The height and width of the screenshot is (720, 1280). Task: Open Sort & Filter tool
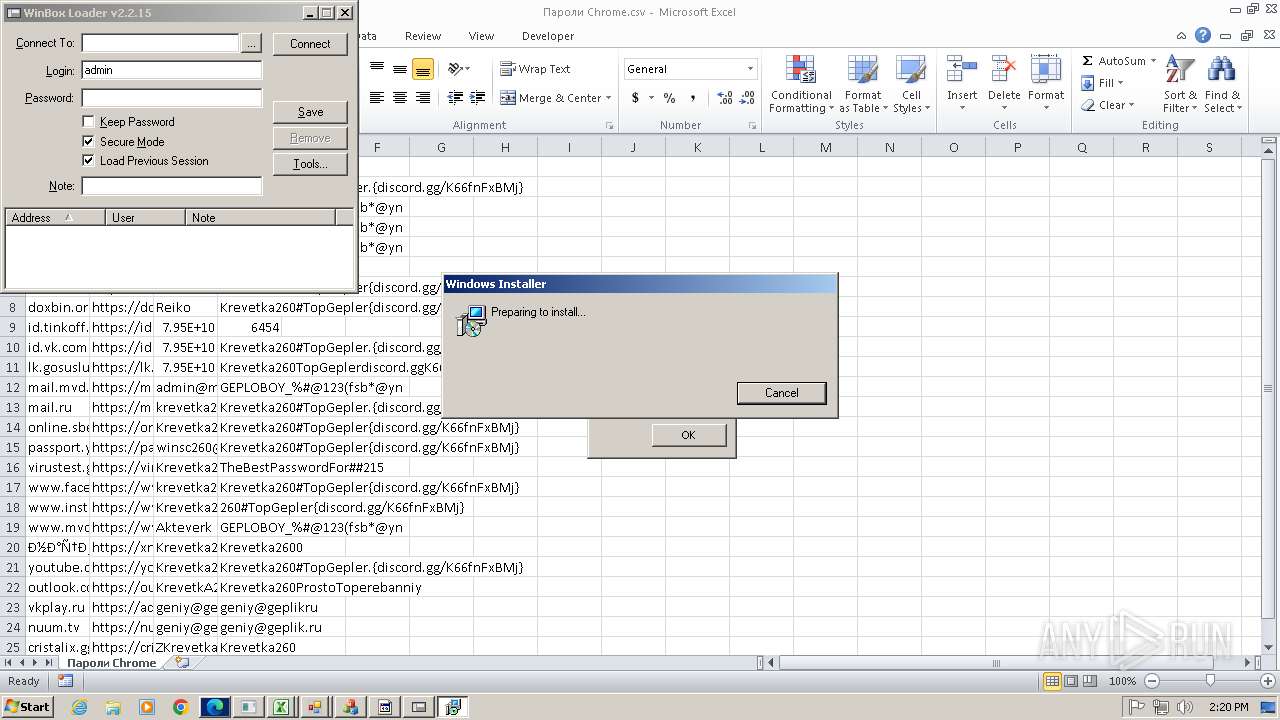click(x=1180, y=85)
